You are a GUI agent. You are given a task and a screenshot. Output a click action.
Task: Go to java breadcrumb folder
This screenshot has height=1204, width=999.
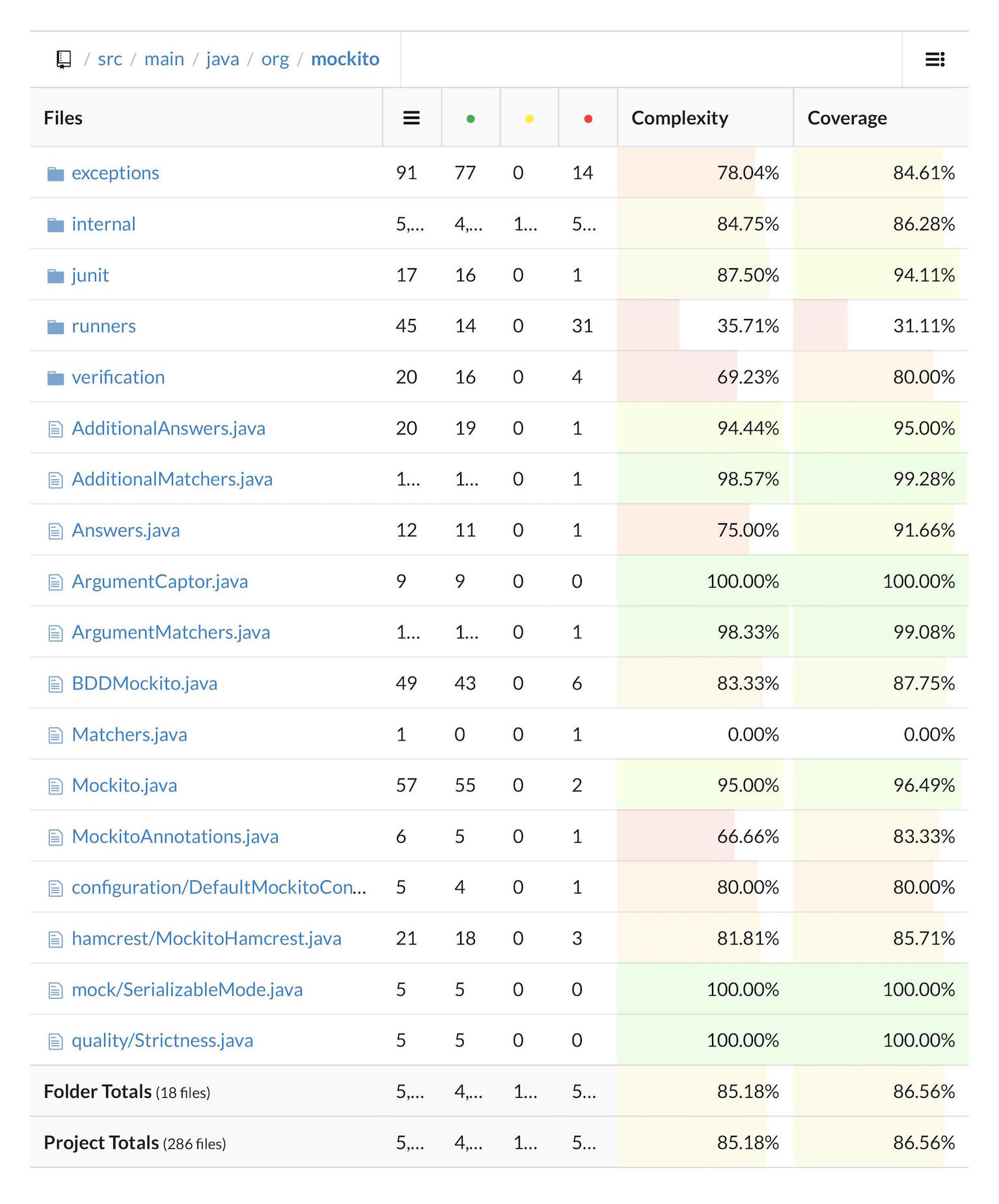click(x=222, y=59)
